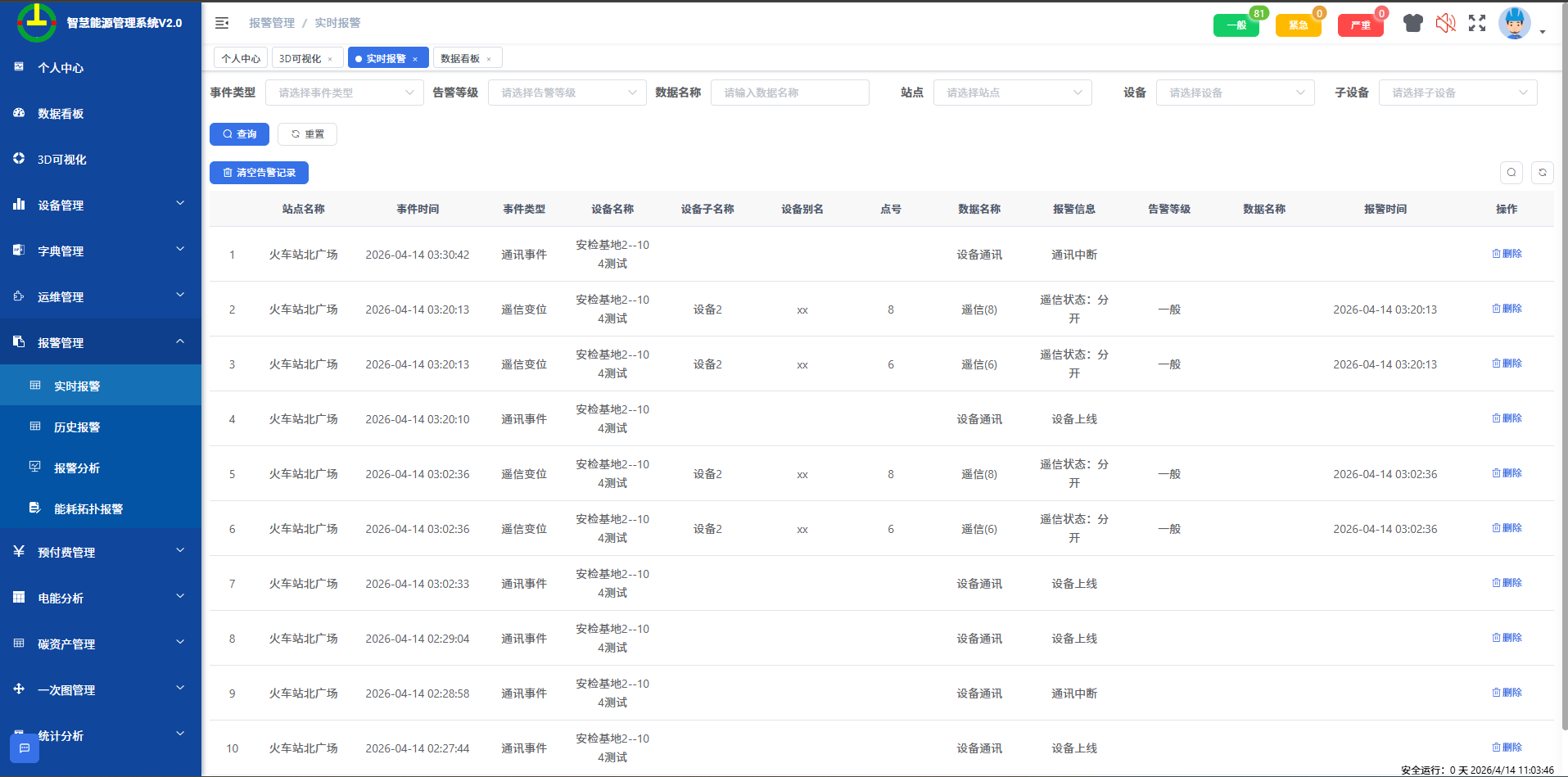This screenshot has width=1568, height=777.
Task: Click the 清空告警记录 button
Action: point(259,173)
